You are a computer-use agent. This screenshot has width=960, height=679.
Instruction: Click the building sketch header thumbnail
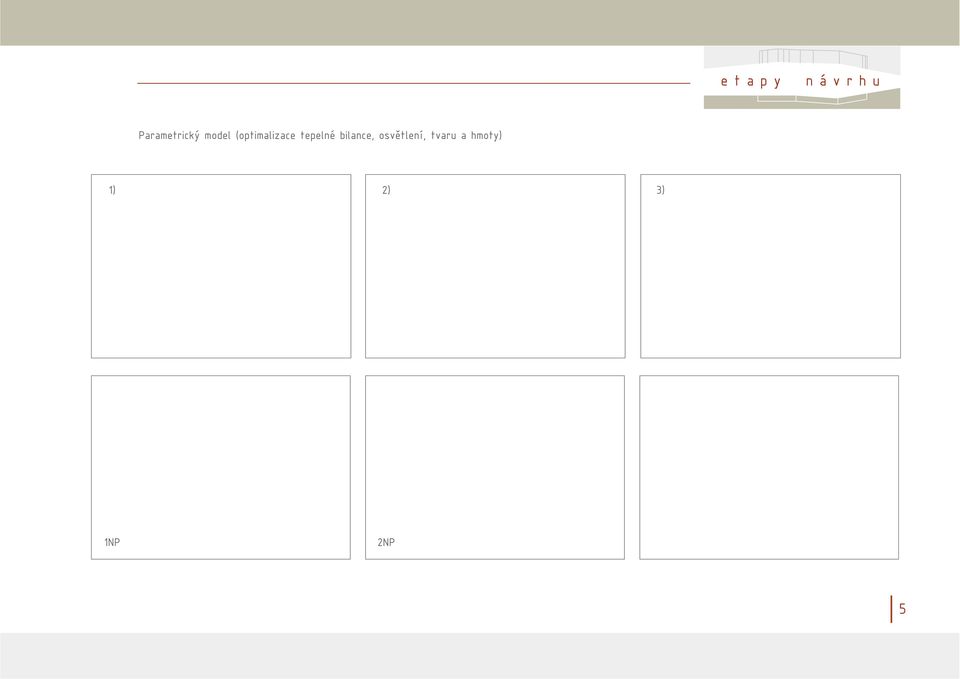(802, 78)
